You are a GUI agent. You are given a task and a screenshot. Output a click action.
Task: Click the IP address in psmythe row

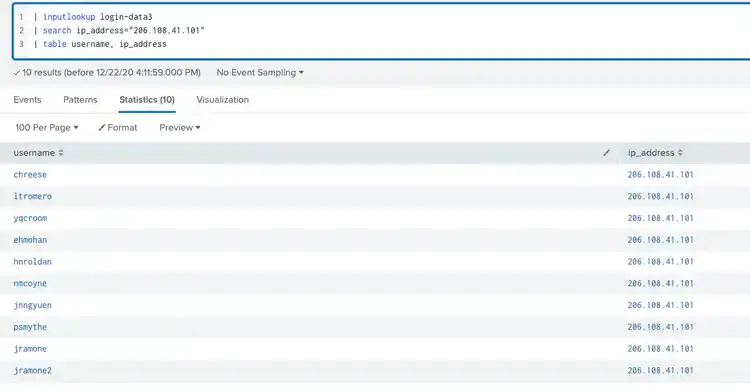pyautogui.click(x=661, y=327)
